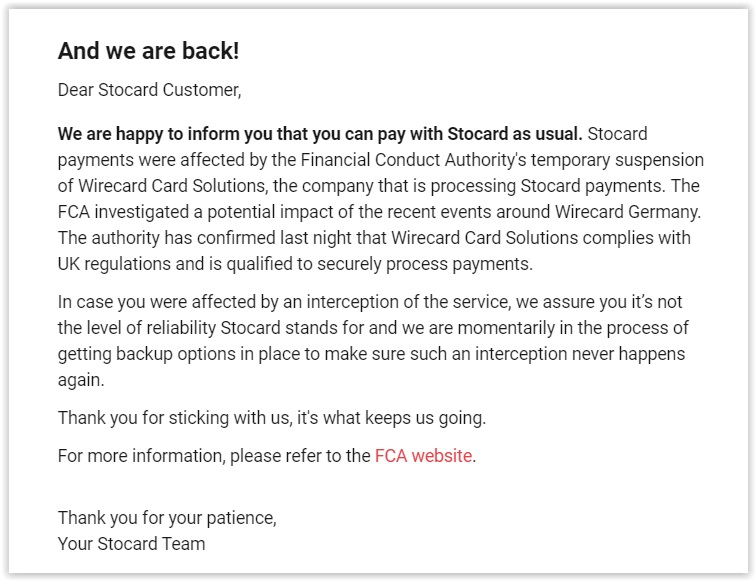Click the line starting 'The authority has confirmed'
This screenshot has height=581, width=756.
(x=374, y=238)
